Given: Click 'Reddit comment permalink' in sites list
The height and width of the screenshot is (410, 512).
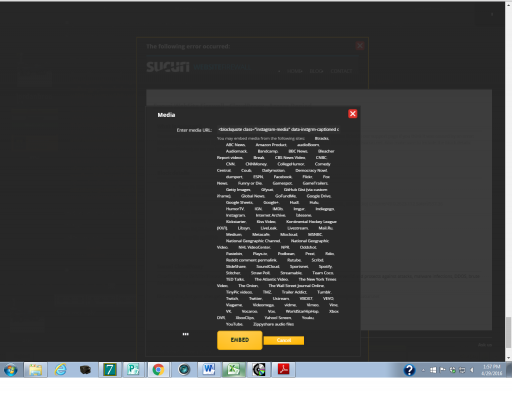Looking at the screenshot, I should (251, 260).
